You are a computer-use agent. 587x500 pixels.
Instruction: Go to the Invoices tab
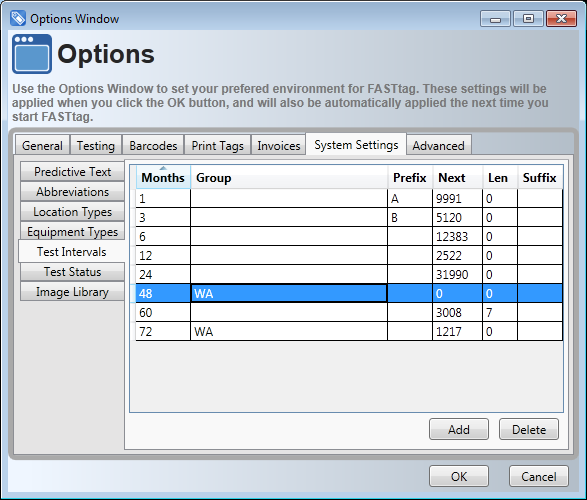(x=279, y=145)
